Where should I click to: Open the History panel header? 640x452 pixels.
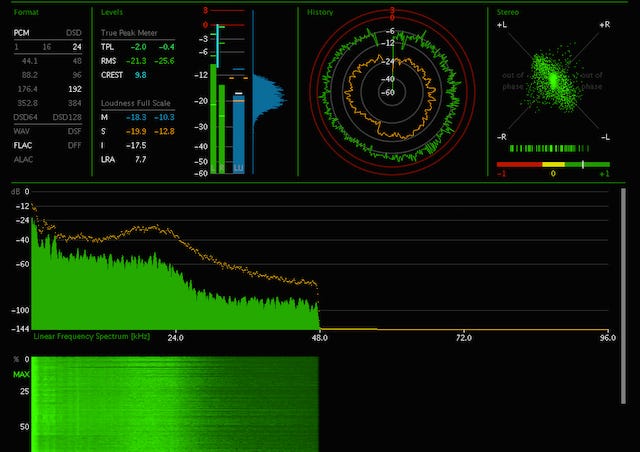pos(320,12)
